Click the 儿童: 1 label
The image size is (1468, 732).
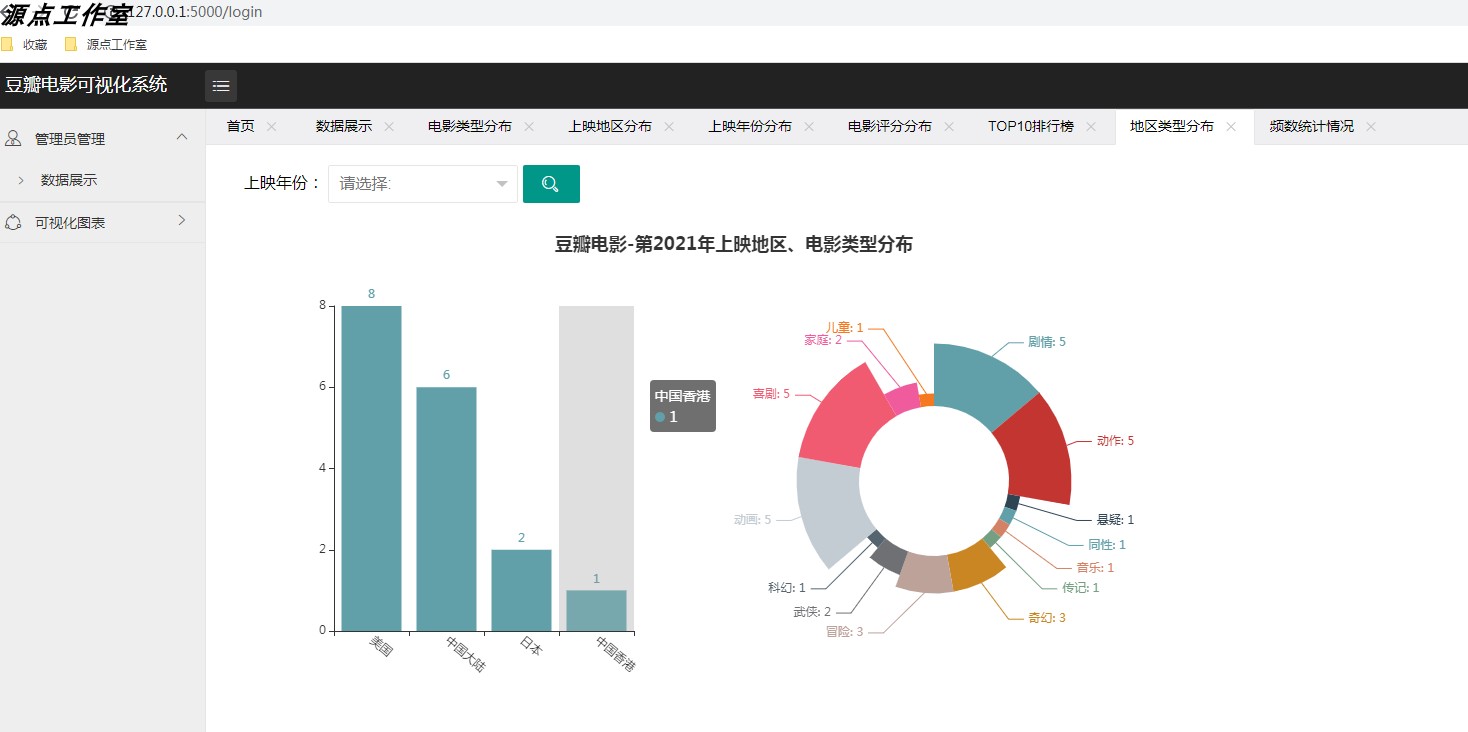point(845,328)
